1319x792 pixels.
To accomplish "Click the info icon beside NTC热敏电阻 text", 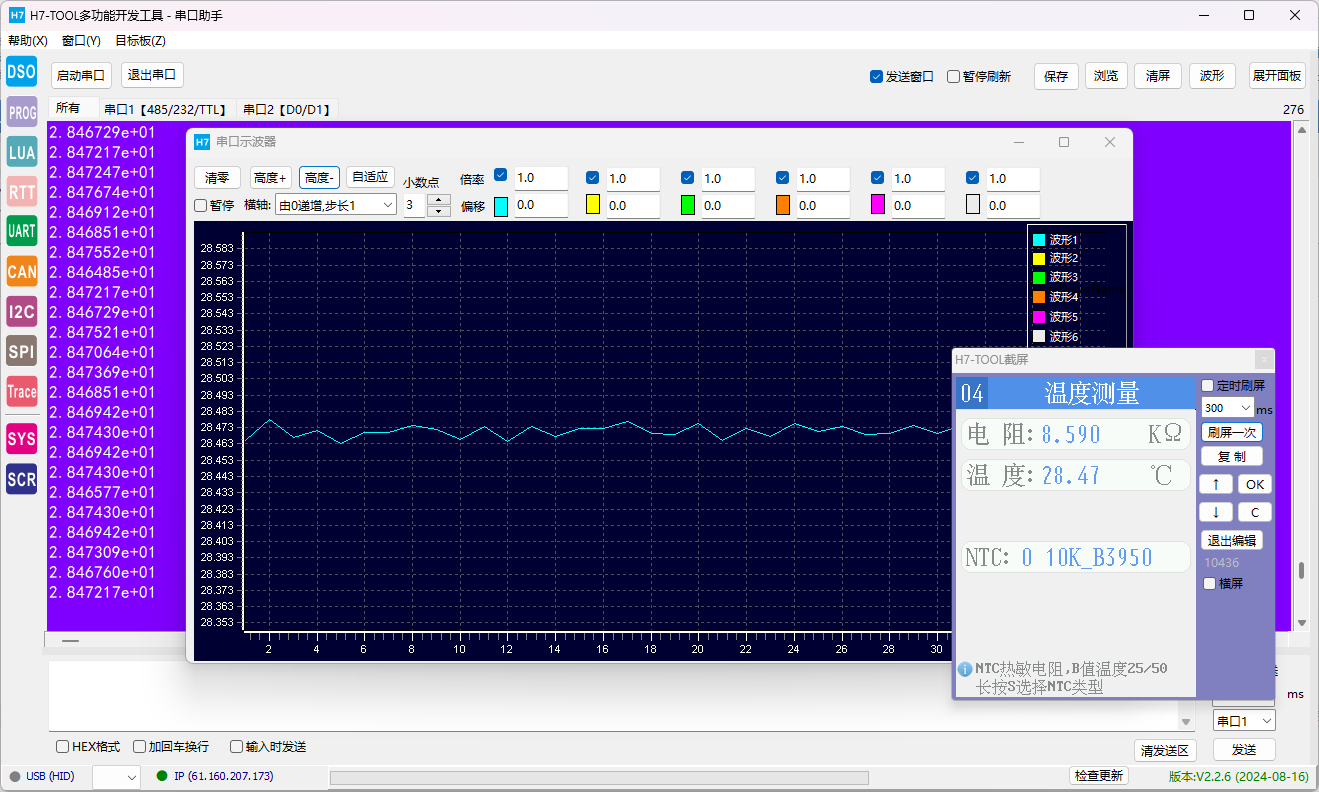I will 964,669.
